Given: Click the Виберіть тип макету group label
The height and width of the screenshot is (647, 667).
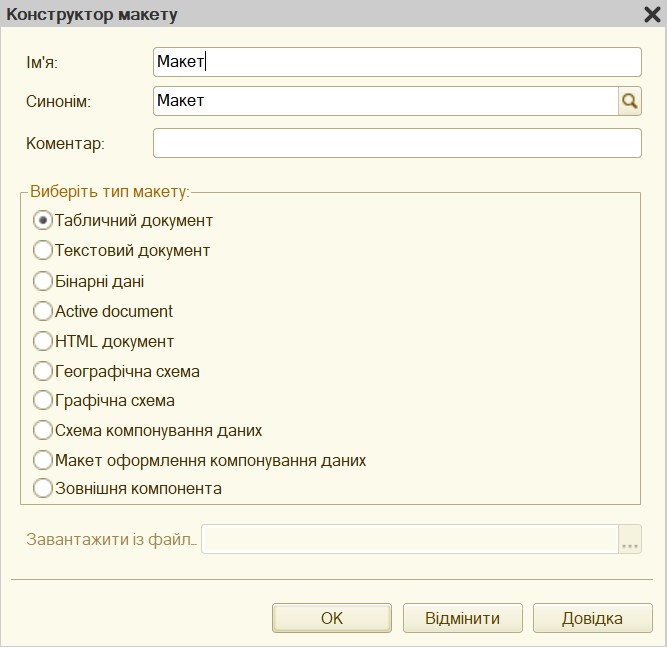Looking at the screenshot, I should coord(110,192).
